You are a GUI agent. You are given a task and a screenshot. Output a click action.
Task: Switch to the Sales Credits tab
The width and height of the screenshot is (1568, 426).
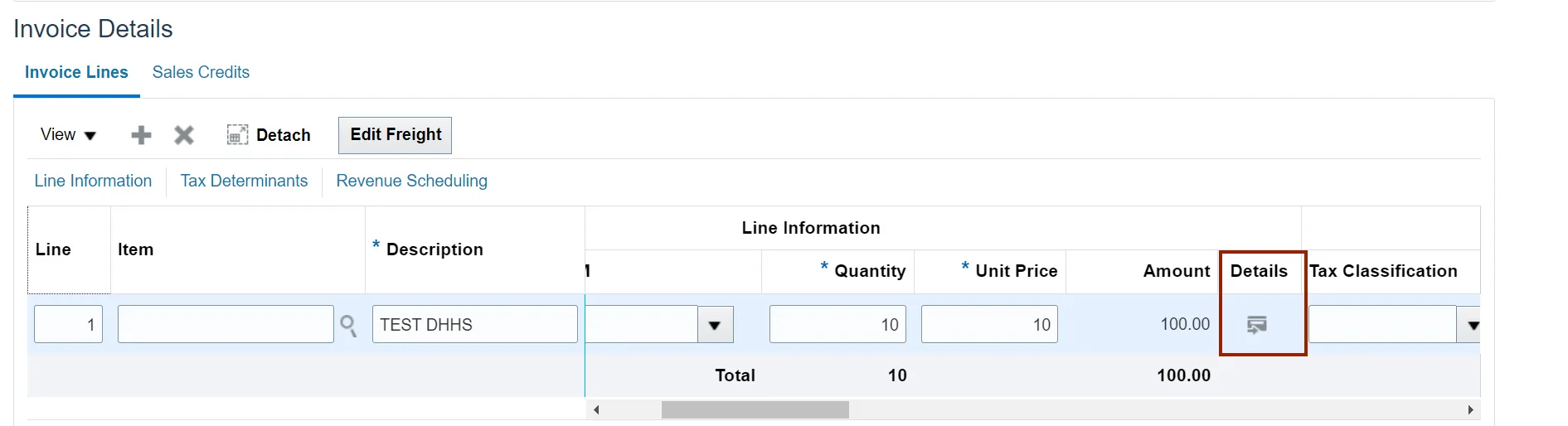(201, 72)
